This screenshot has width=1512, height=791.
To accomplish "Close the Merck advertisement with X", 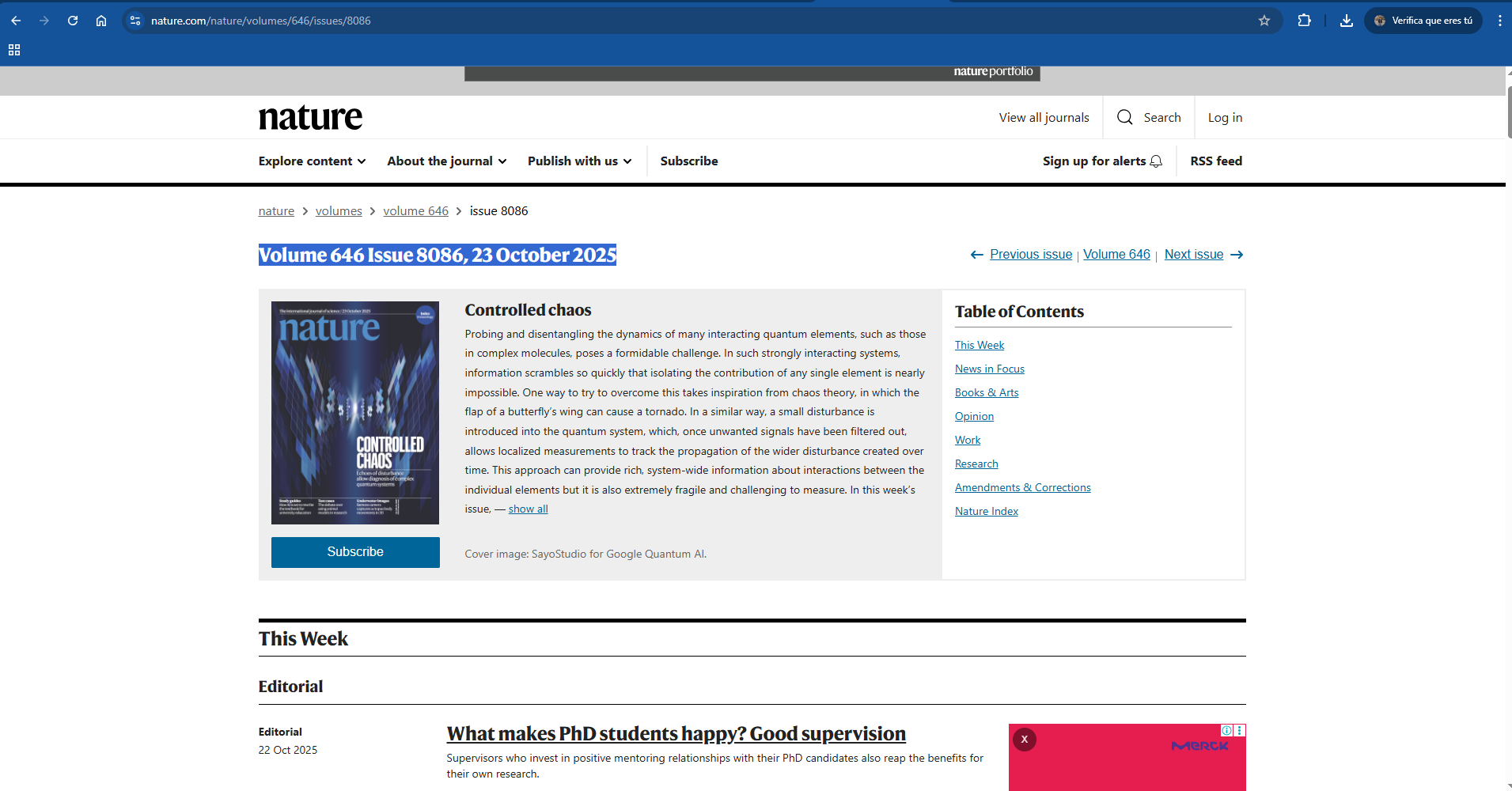I will [1024, 740].
